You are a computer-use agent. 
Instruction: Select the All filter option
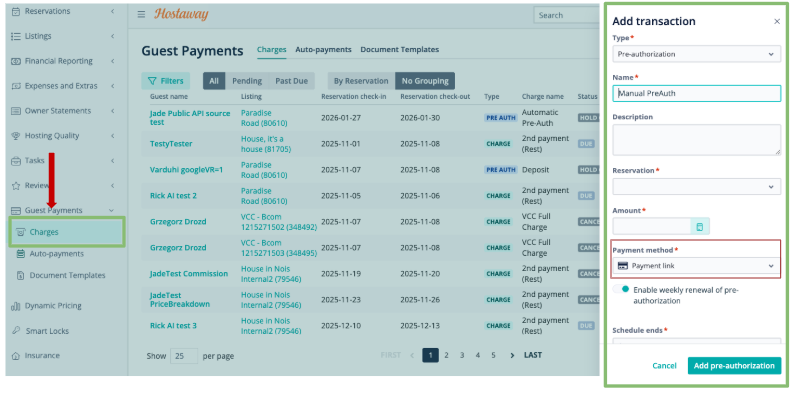click(214, 81)
